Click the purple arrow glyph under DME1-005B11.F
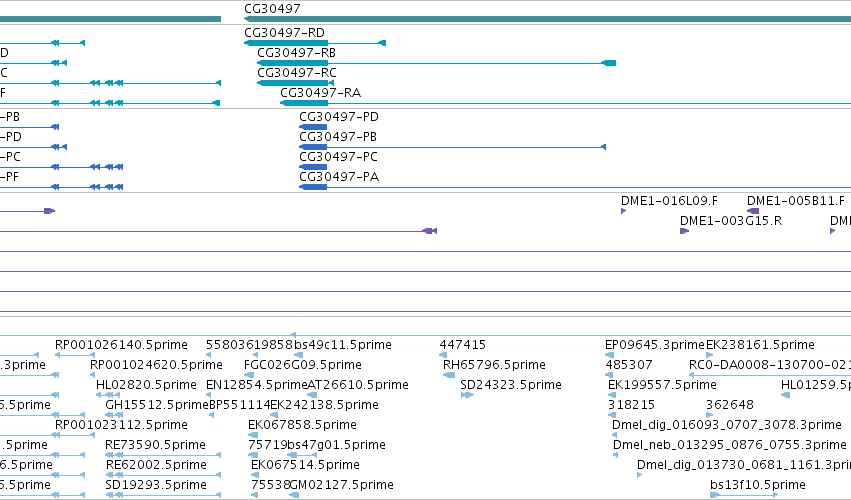Screen dimensions: 851x500 coord(753,211)
